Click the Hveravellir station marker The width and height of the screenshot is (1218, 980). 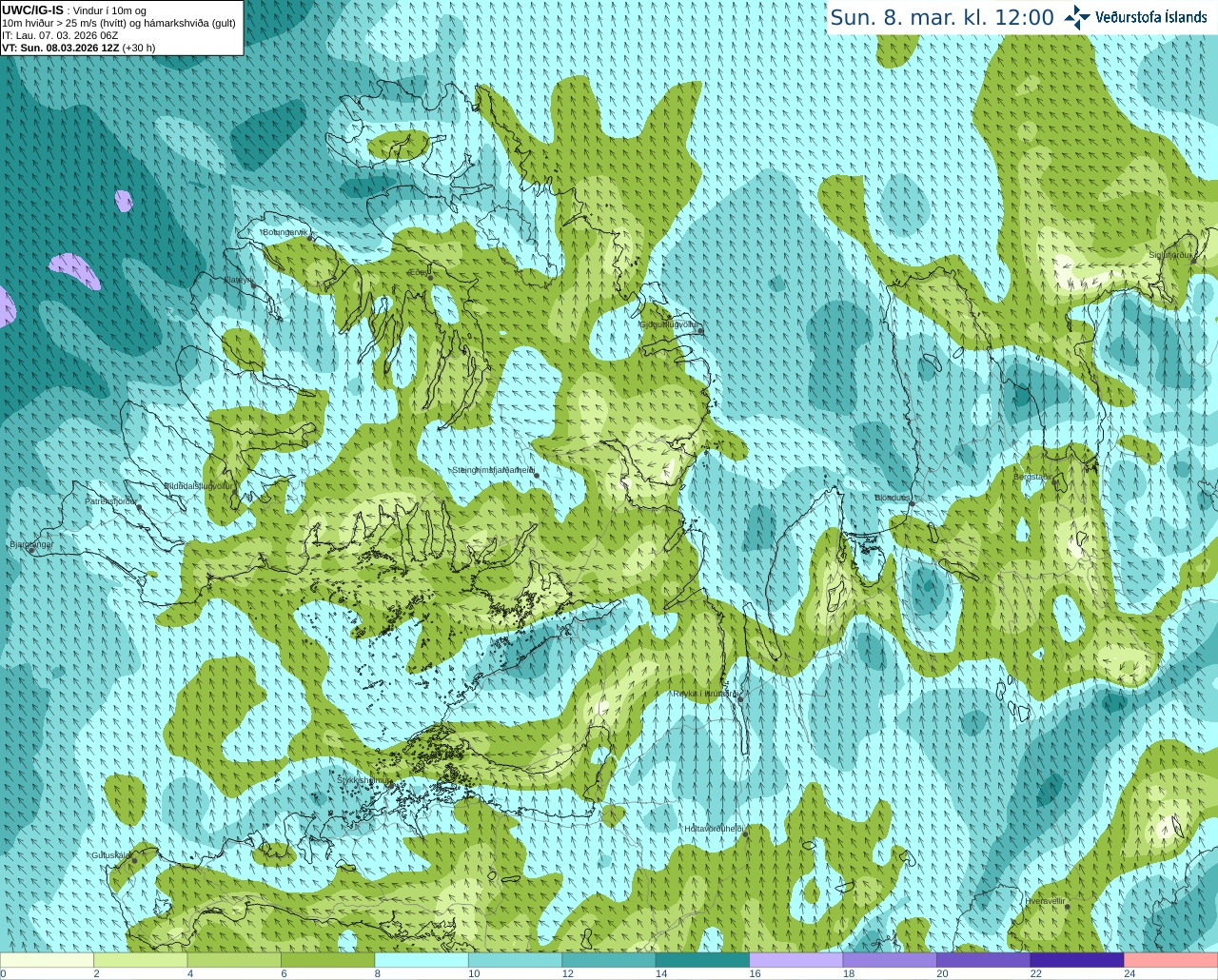click(1067, 906)
